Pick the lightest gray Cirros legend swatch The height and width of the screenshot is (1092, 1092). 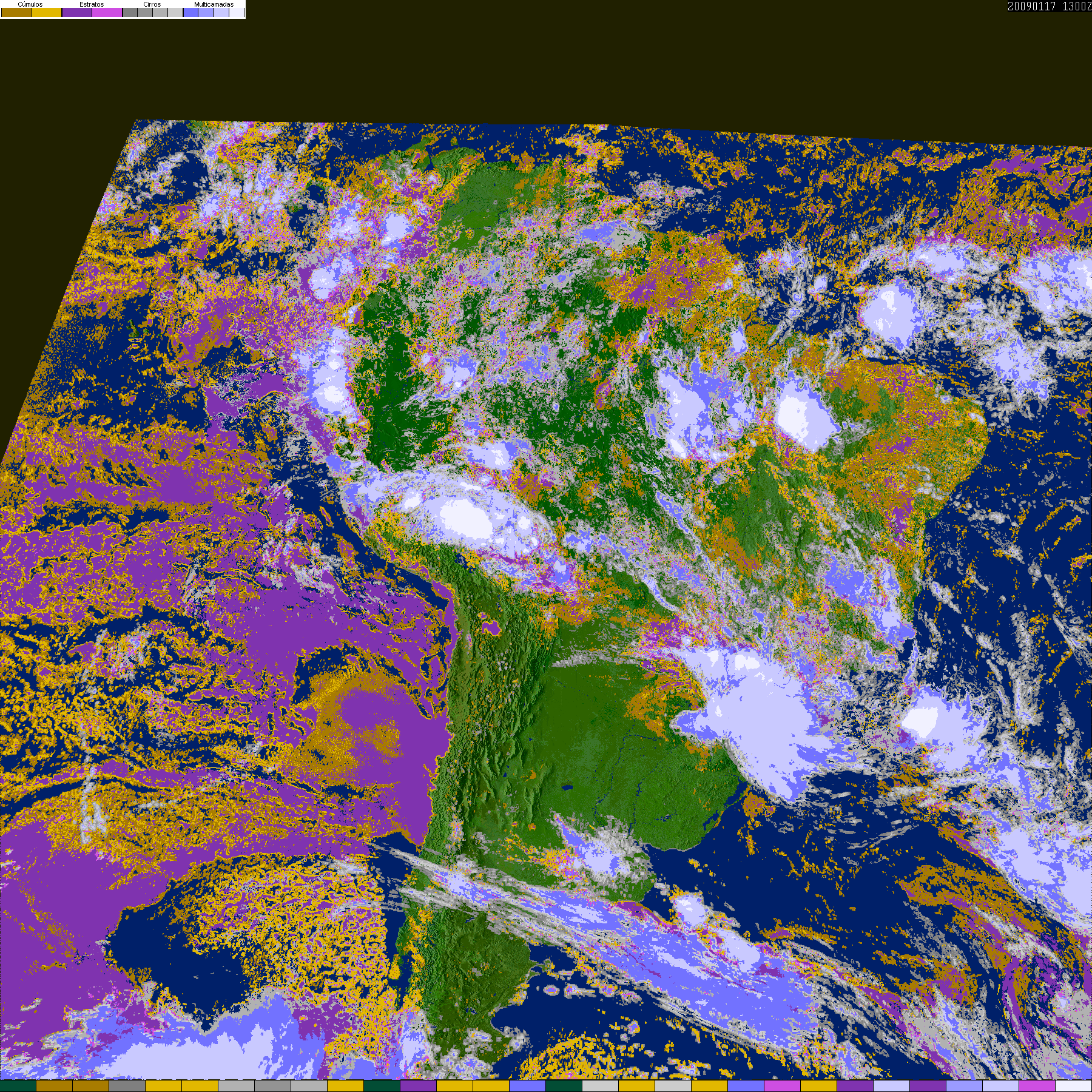[x=175, y=12]
